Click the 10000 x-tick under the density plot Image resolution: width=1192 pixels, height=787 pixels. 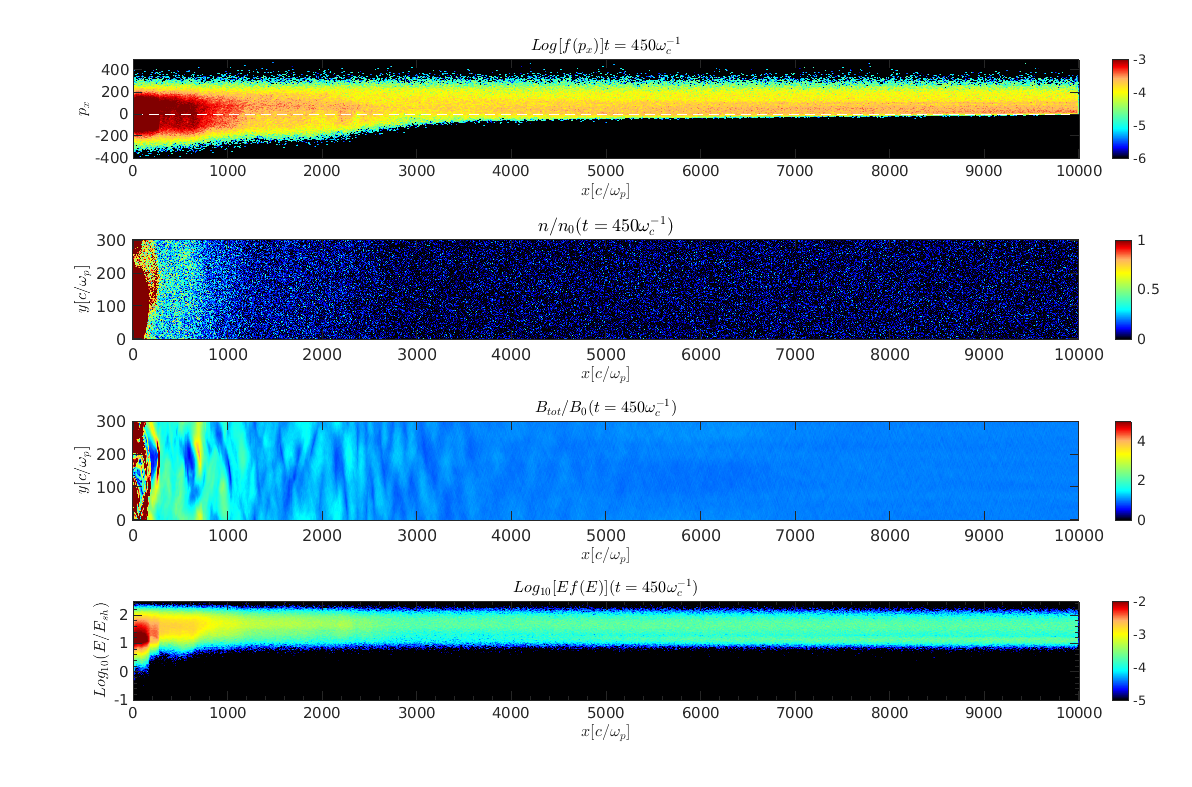tap(1079, 354)
